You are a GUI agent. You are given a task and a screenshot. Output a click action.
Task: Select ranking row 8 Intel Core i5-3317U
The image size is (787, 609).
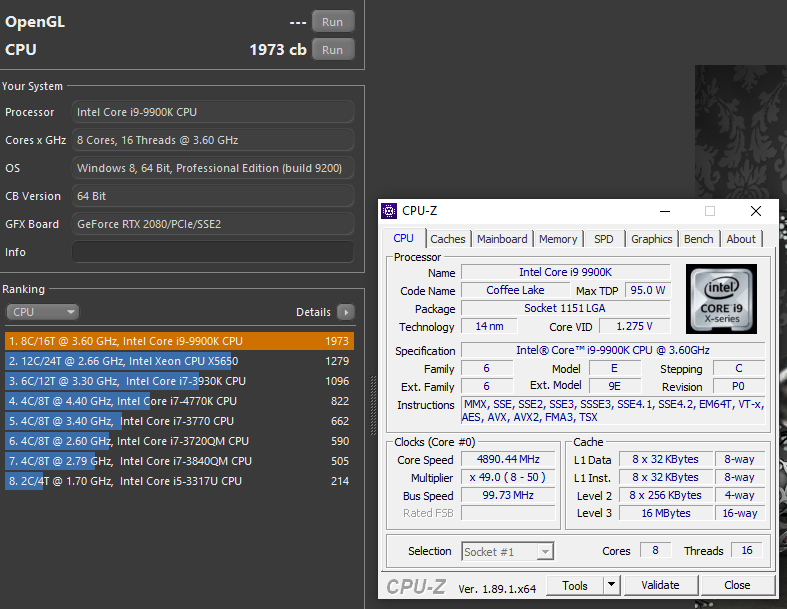pyautogui.click(x=179, y=481)
